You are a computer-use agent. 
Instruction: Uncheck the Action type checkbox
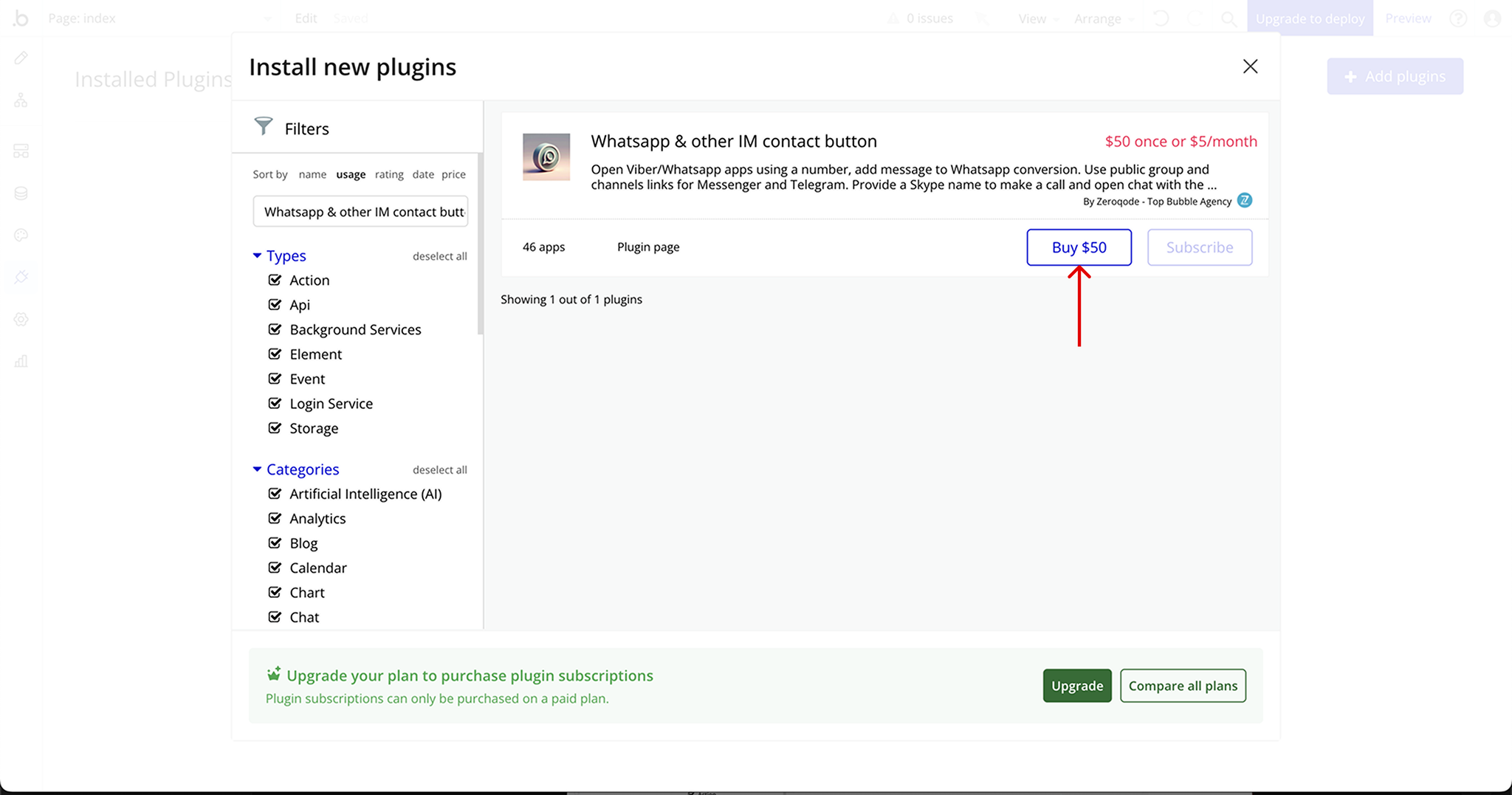275,280
